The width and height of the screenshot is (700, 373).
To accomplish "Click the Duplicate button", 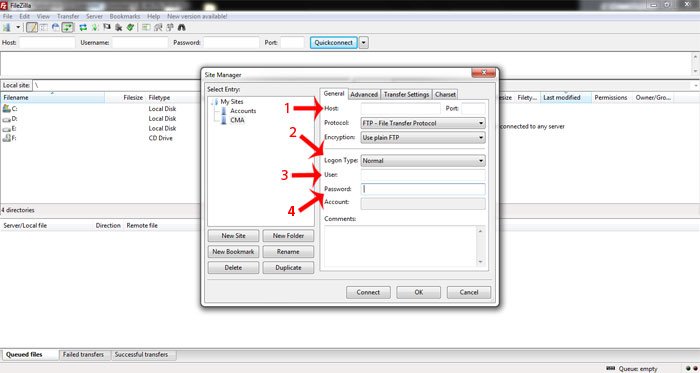I will point(288,268).
